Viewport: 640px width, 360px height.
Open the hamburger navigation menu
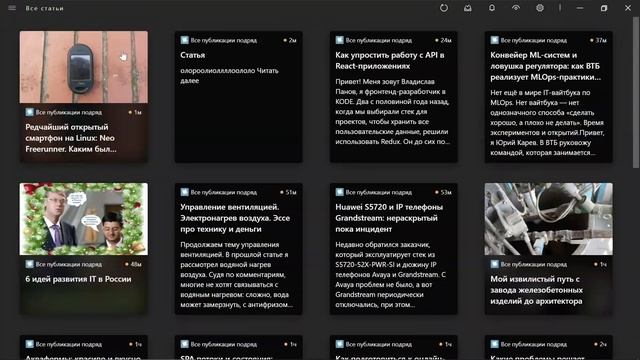tap(12, 8)
